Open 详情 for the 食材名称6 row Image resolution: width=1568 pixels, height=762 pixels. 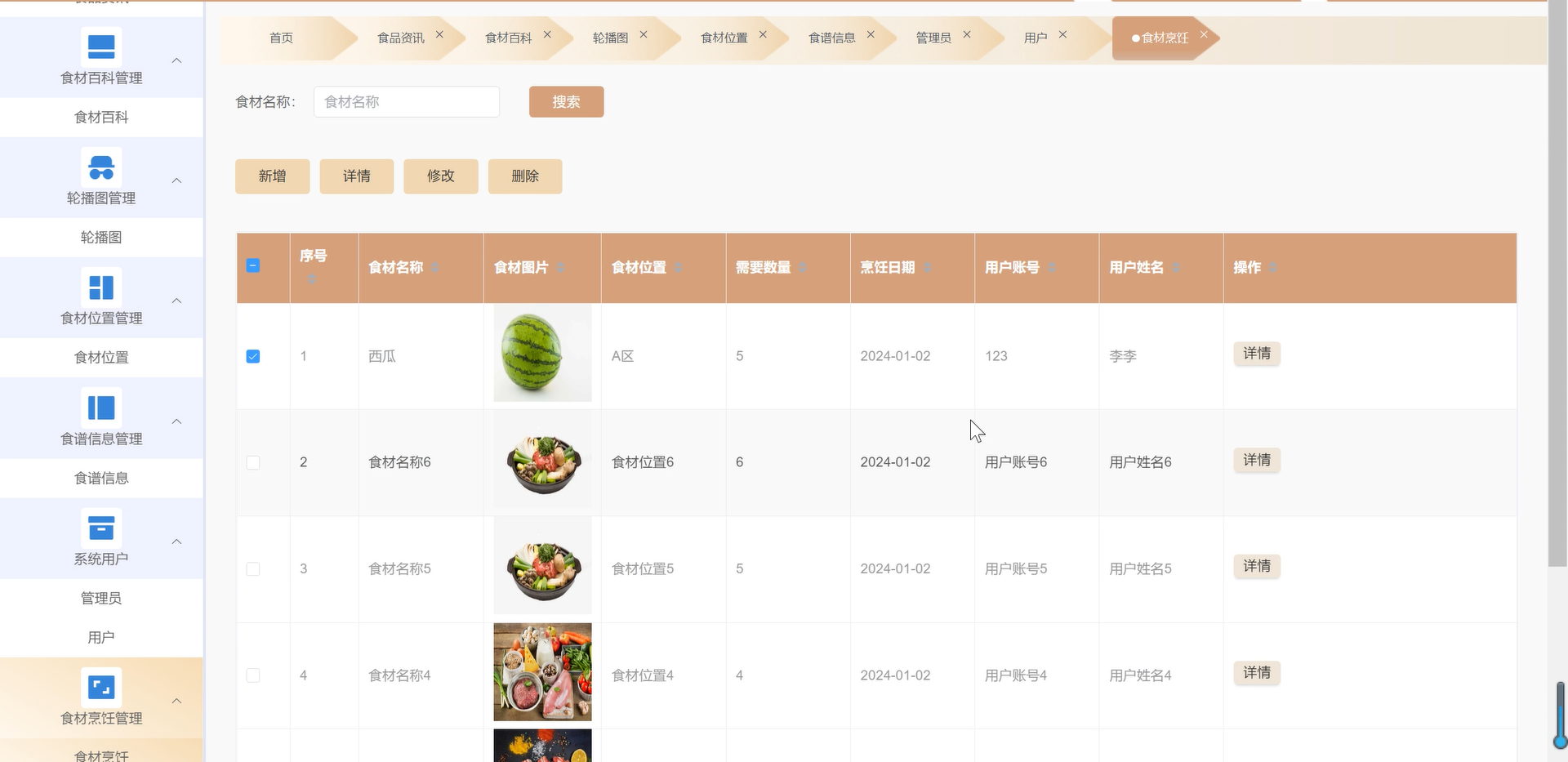[x=1257, y=461]
